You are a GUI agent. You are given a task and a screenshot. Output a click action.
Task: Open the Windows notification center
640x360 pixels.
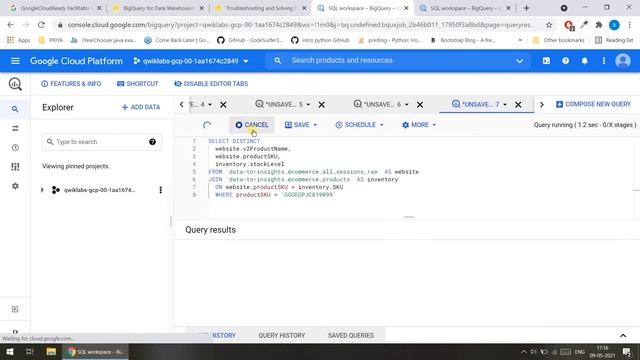(627, 351)
